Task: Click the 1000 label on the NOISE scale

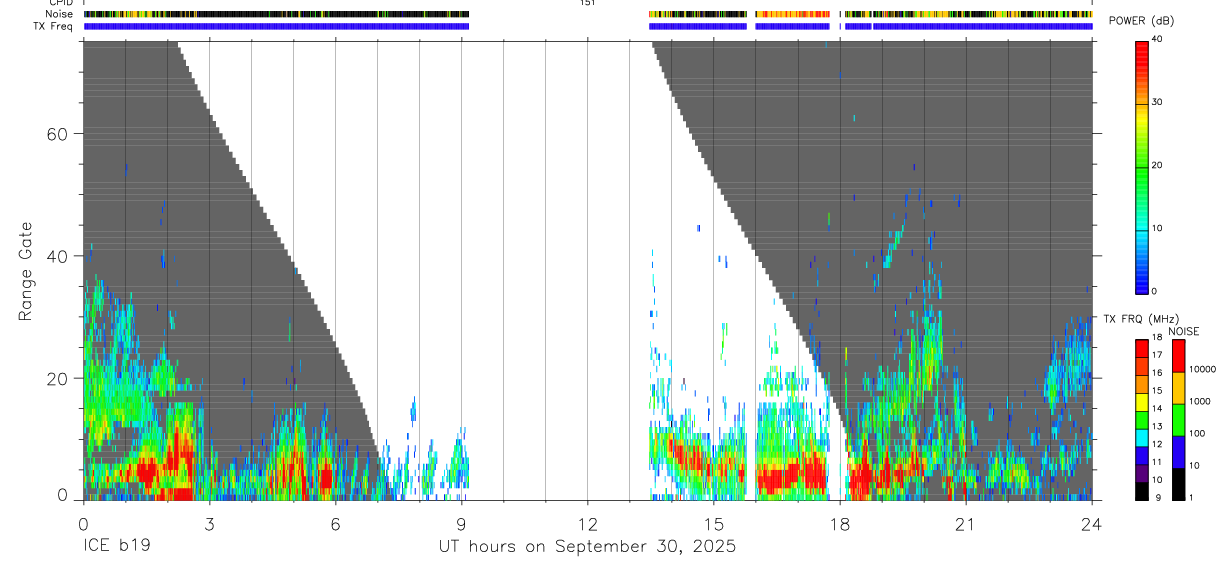Action: tap(1199, 401)
